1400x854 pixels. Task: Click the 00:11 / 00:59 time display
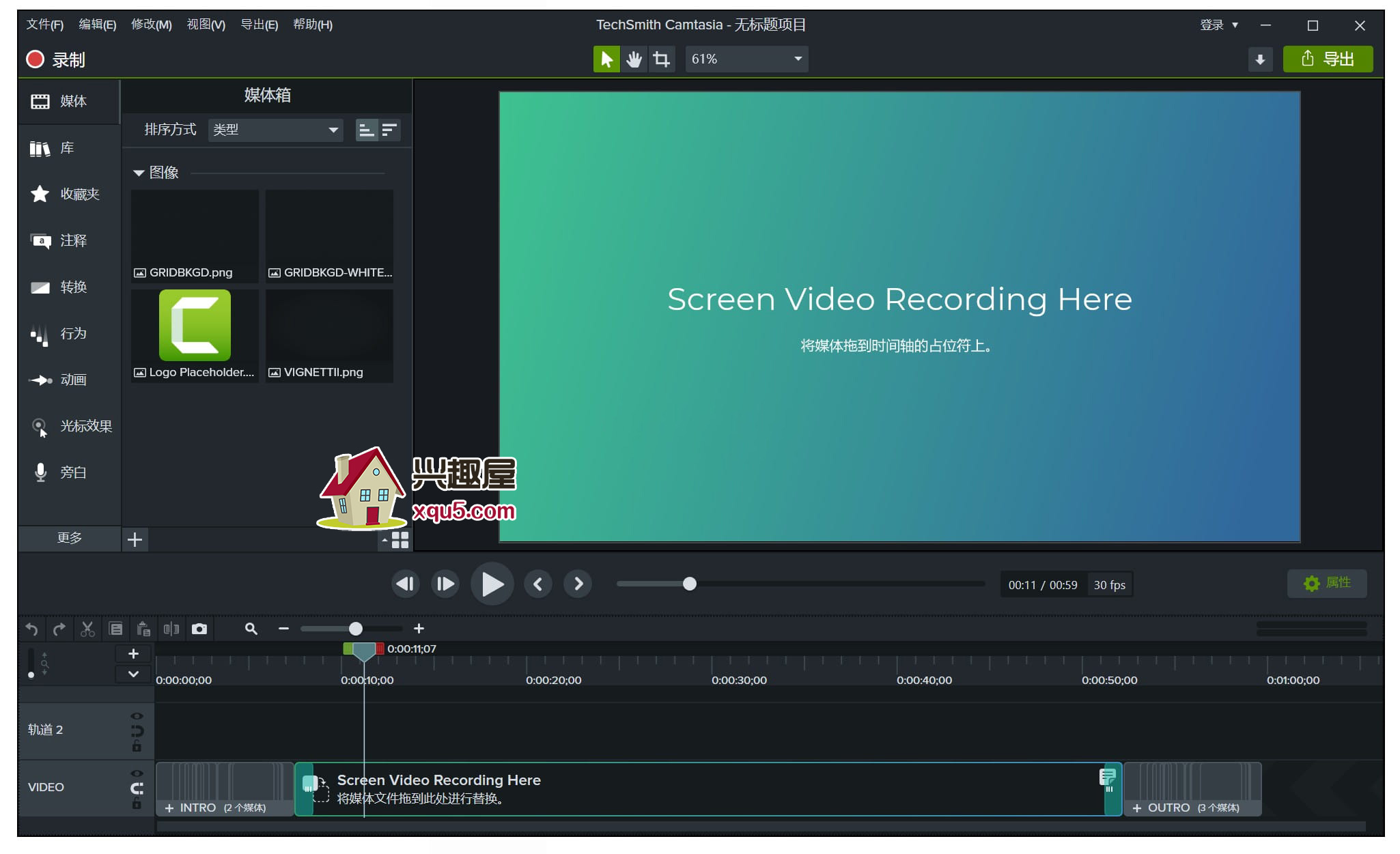pyautogui.click(x=1043, y=585)
